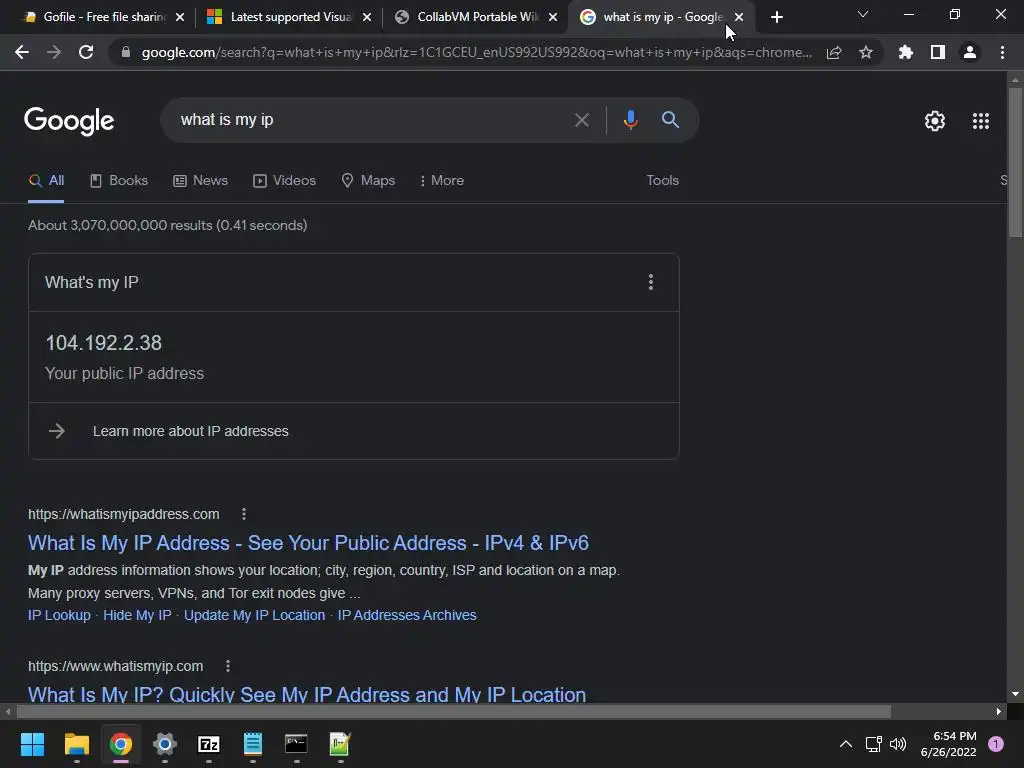1024x768 pixels.
Task: Open Google quick settings gear
Action: click(x=935, y=121)
